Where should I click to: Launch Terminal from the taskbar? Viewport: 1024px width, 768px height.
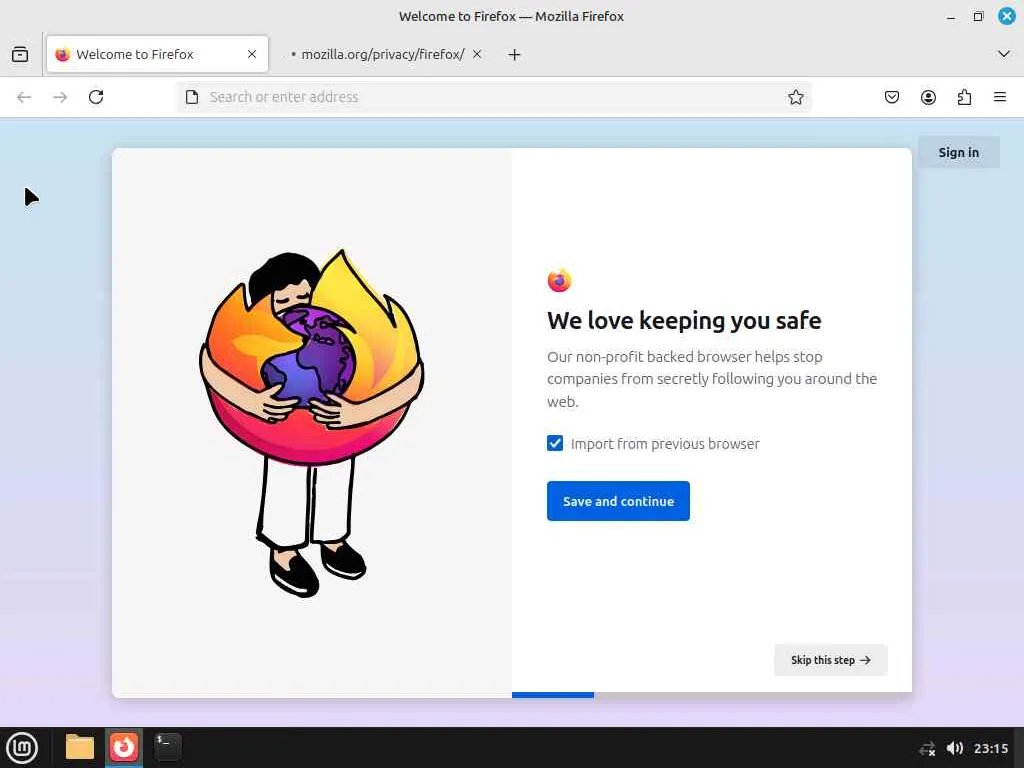pyautogui.click(x=168, y=747)
